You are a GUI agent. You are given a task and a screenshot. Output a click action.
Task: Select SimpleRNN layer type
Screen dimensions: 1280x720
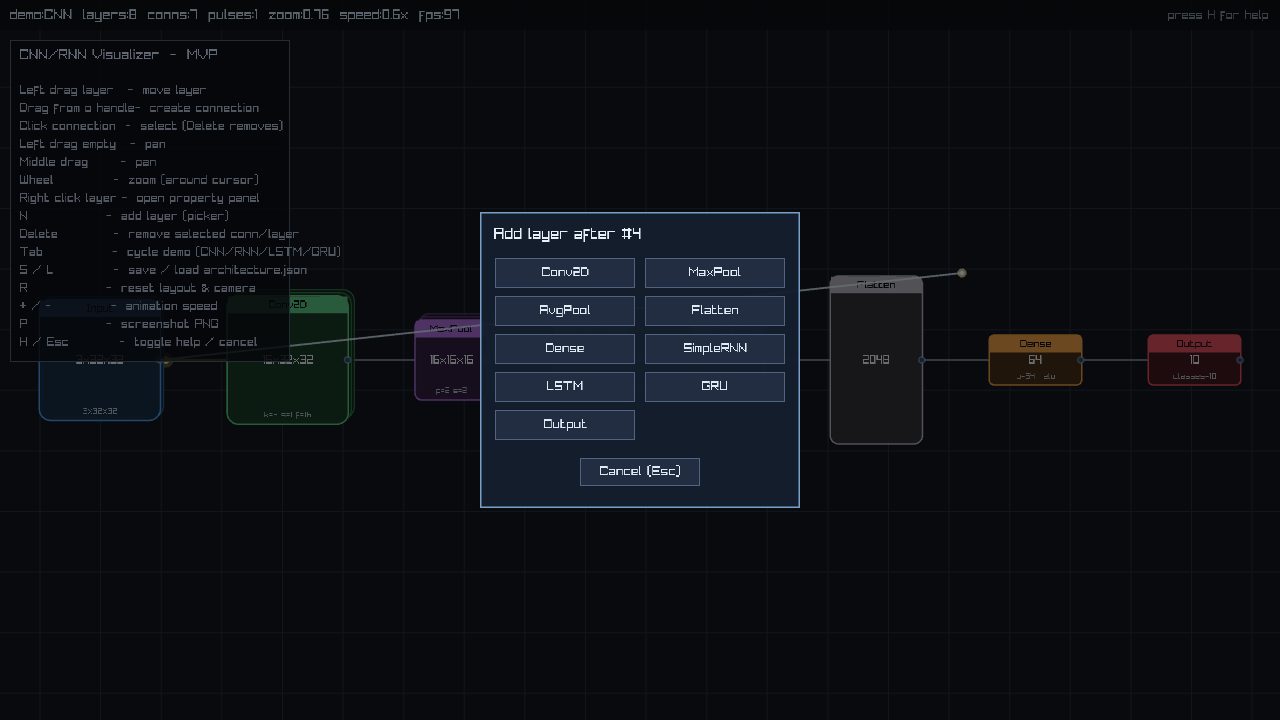pos(715,349)
